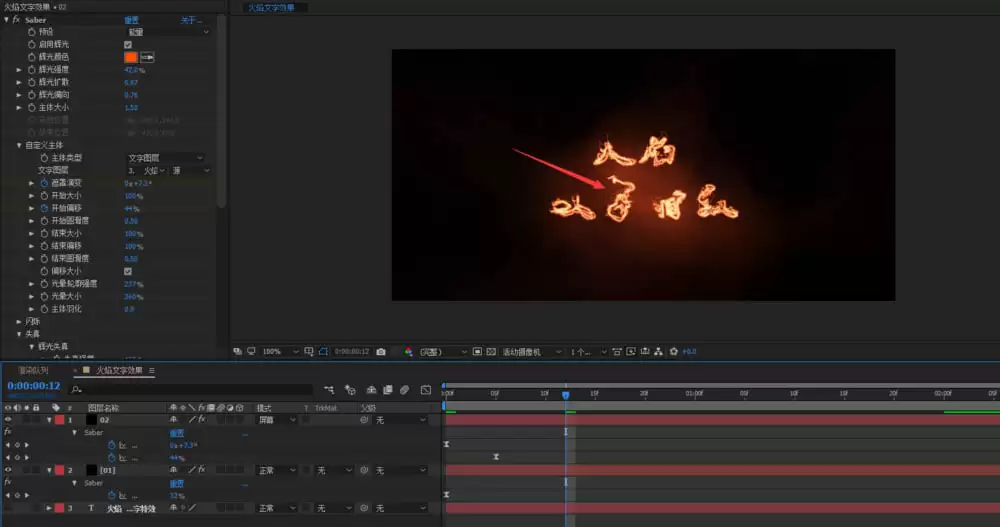Toggle effects switch on layer [01]
The width and height of the screenshot is (1000, 527).
(202, 470)
